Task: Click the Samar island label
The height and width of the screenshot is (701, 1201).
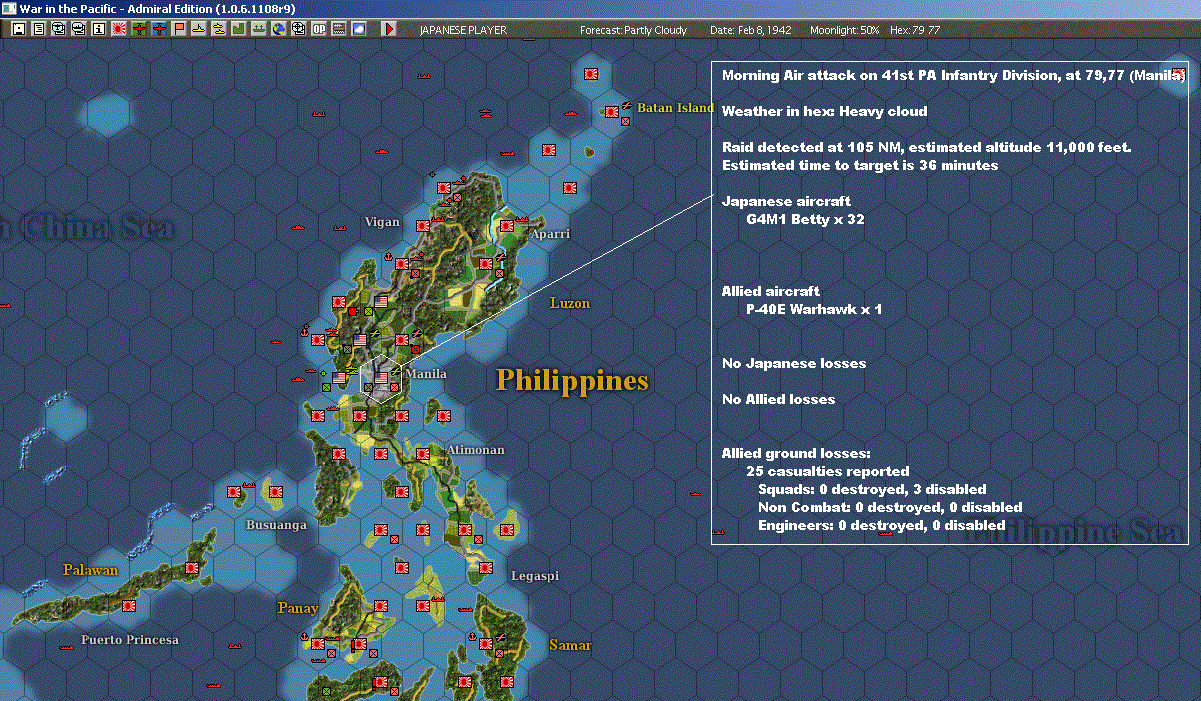Action: [570, 645]
